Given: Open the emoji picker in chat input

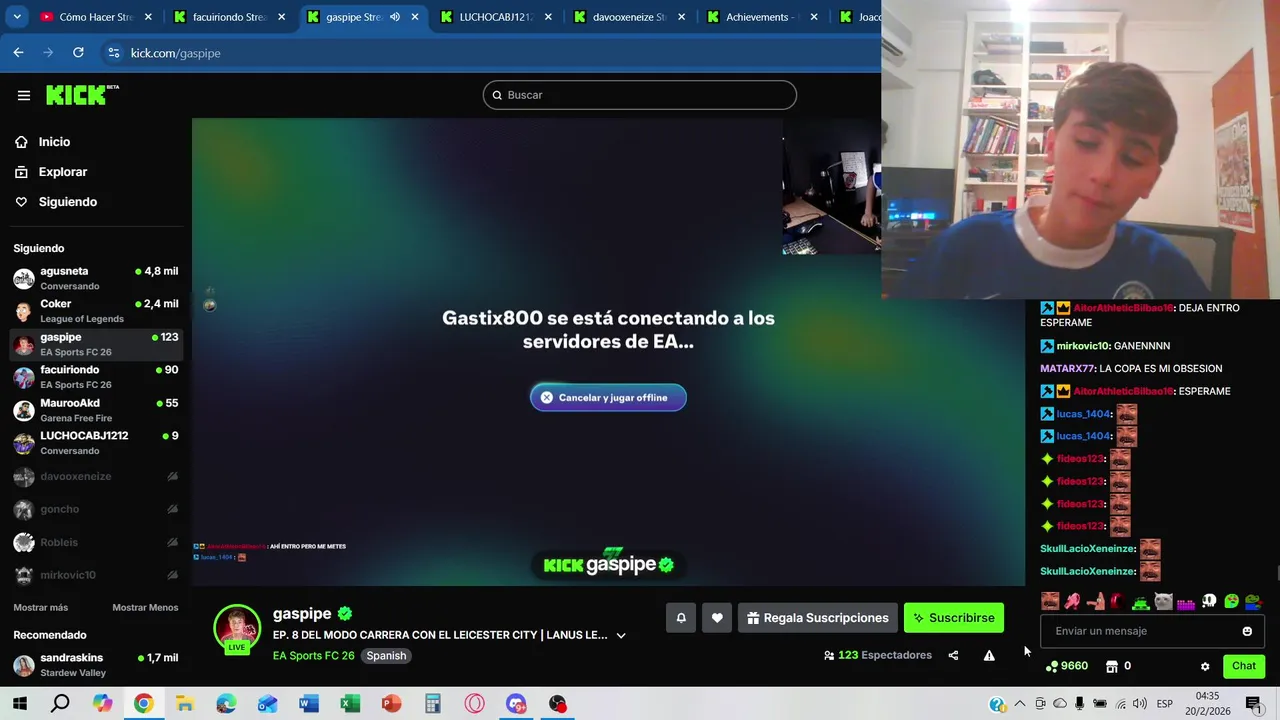Looking at the screenshot, I should (1247, 631).
